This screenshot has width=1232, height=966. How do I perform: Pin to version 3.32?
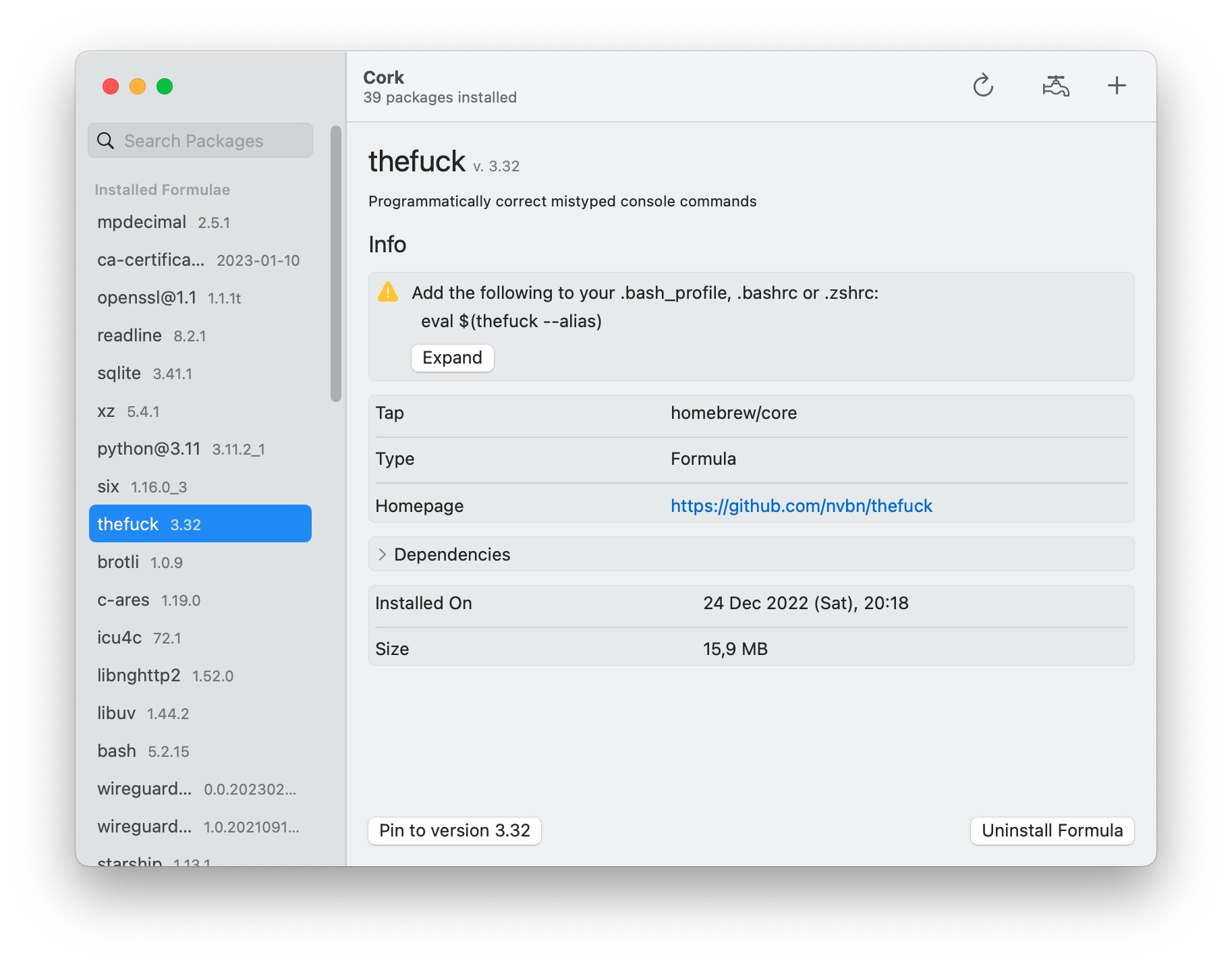454,830
